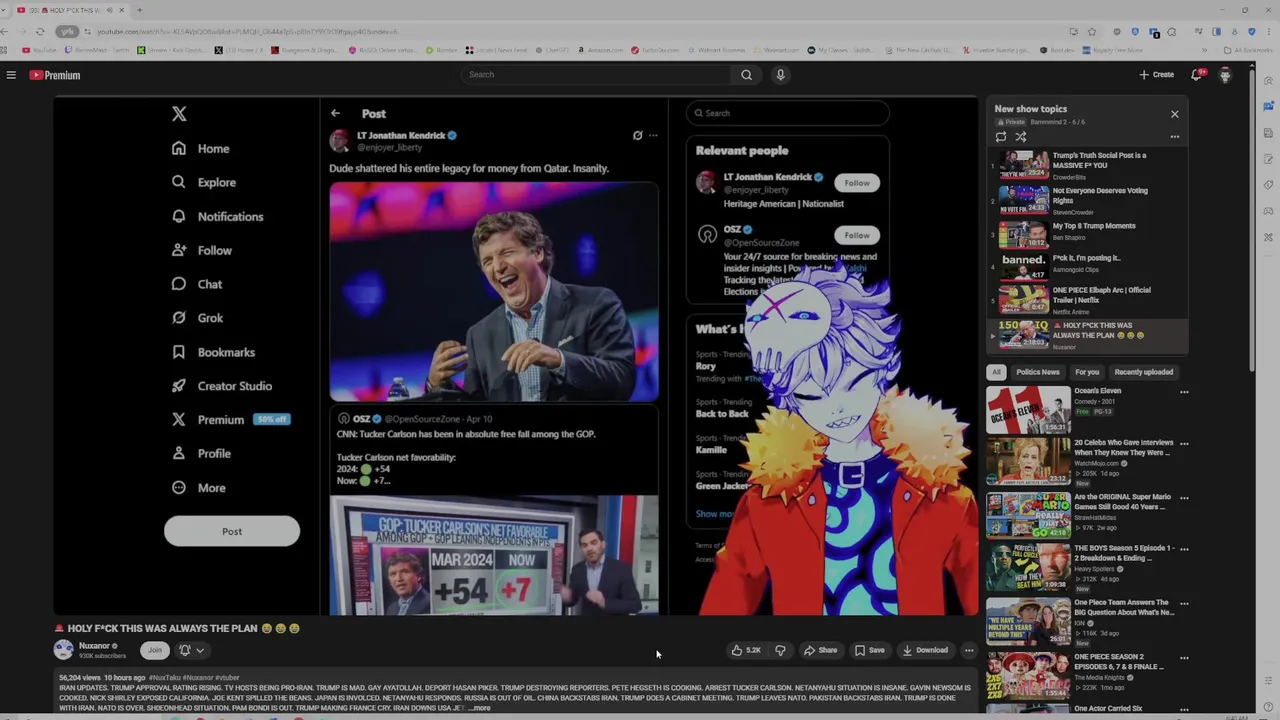Open more actions menu beside Download
The width and height of the screenshot is (1280, 720).
click(968, 650)
